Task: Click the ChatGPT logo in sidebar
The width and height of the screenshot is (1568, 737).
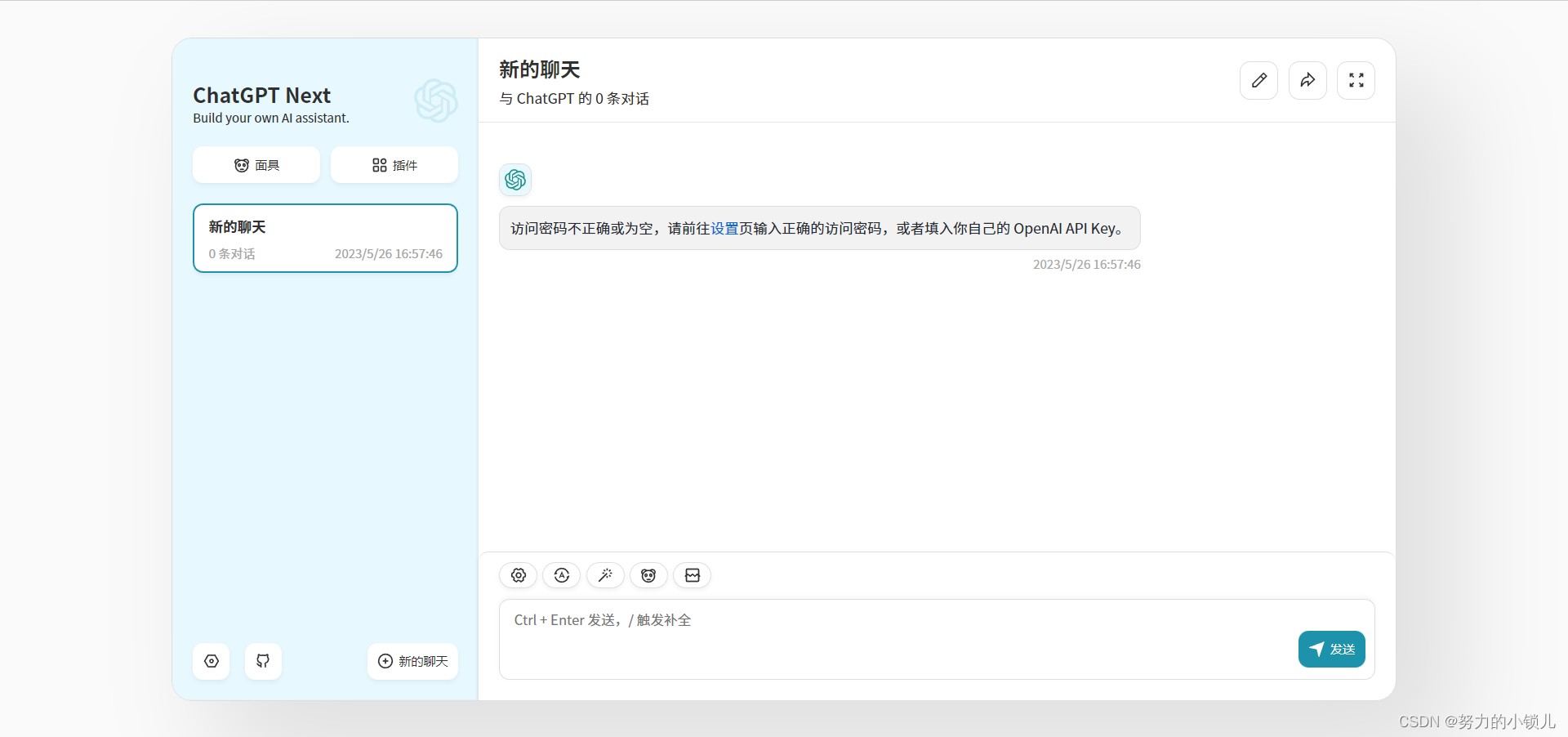Action: click(x=436, y=100)
